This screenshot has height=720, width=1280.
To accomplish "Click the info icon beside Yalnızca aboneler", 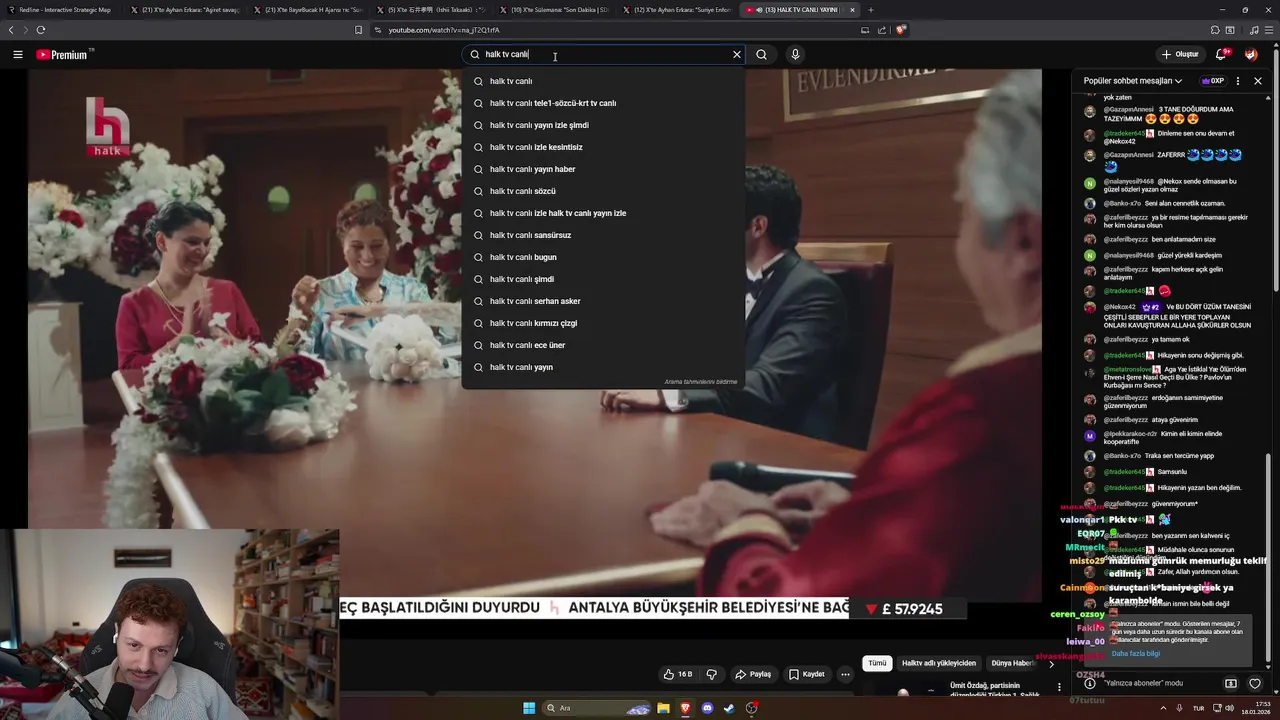I will 1090,684.
